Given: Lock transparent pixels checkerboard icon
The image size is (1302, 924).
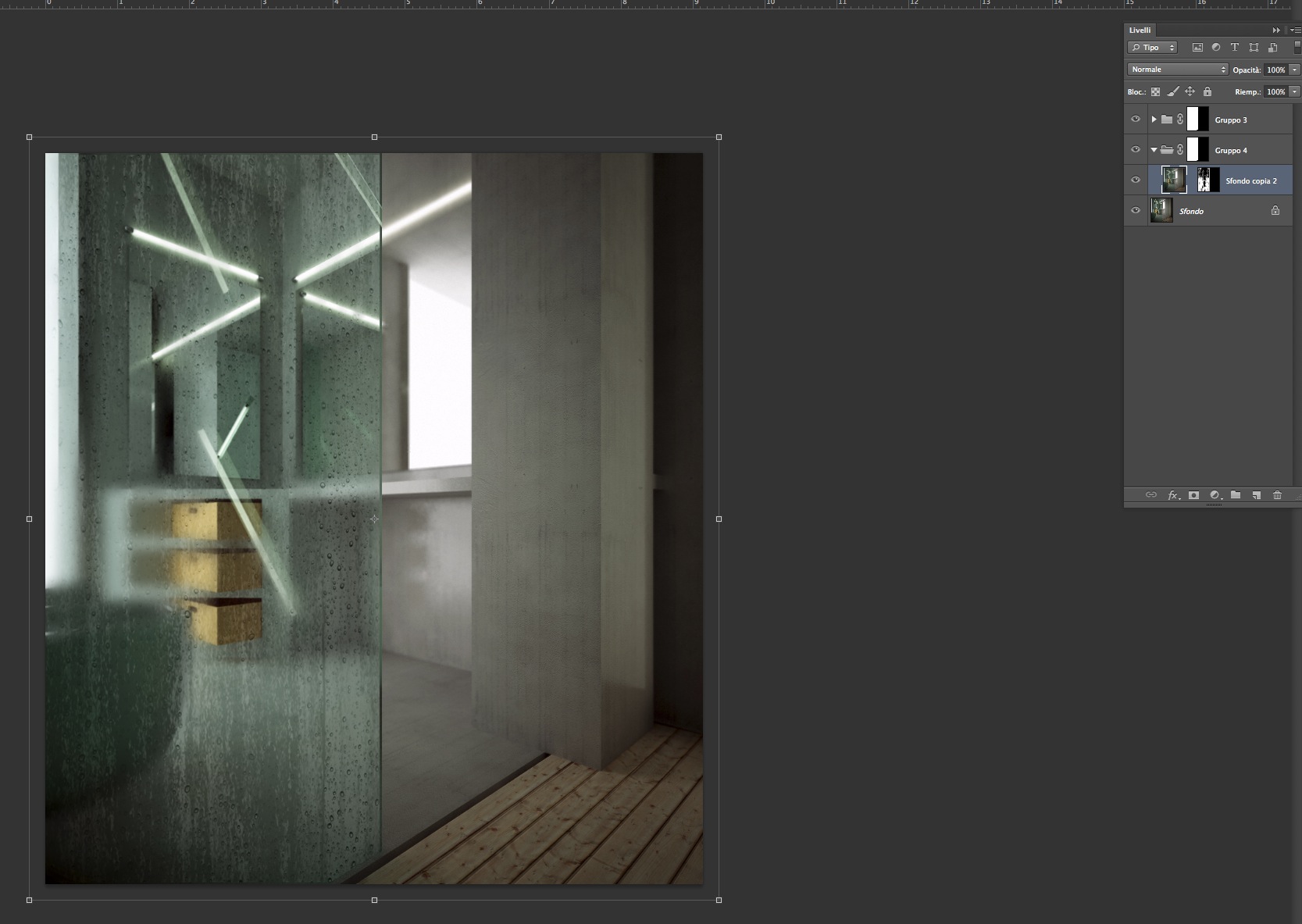Looking at the screenshot, I should 1155,92.
